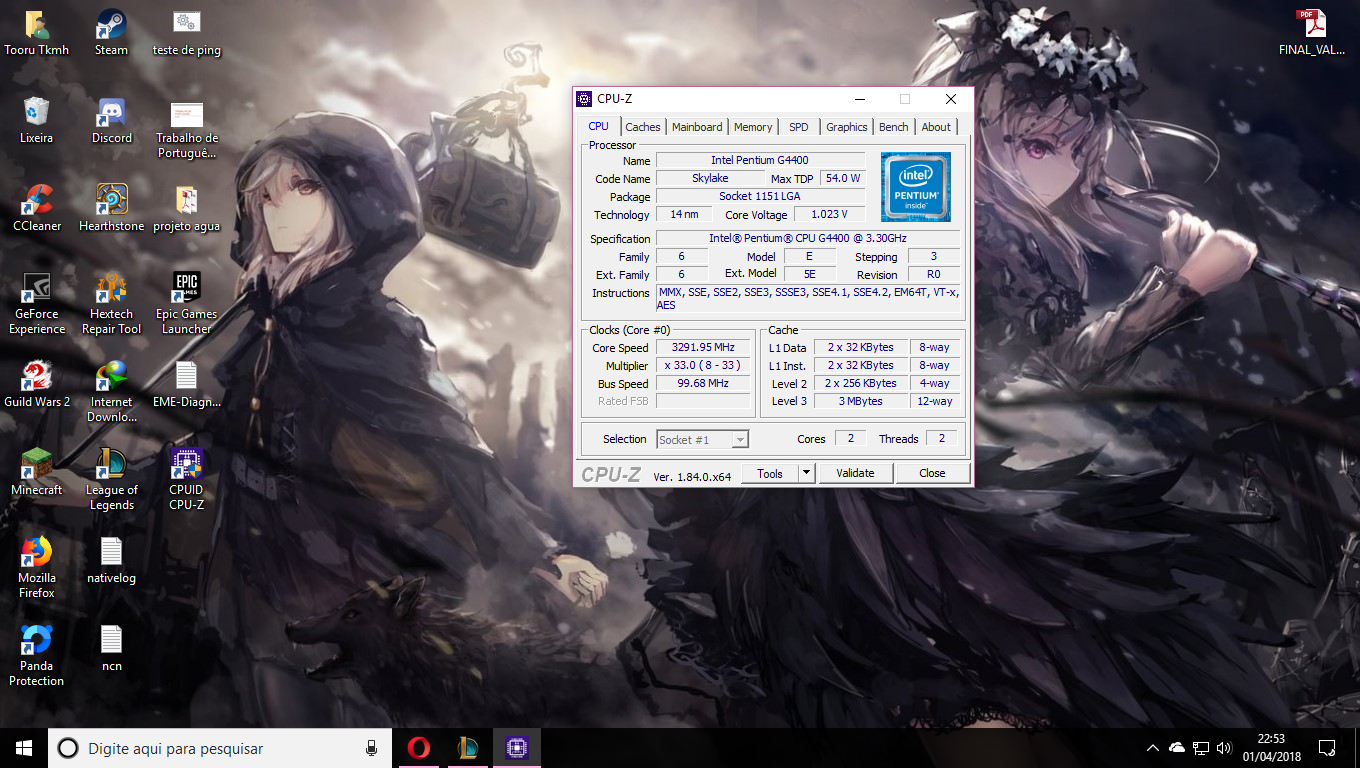Open the Lixeira recycle bin
1360x768 pixels.
[x=36, y=119]
